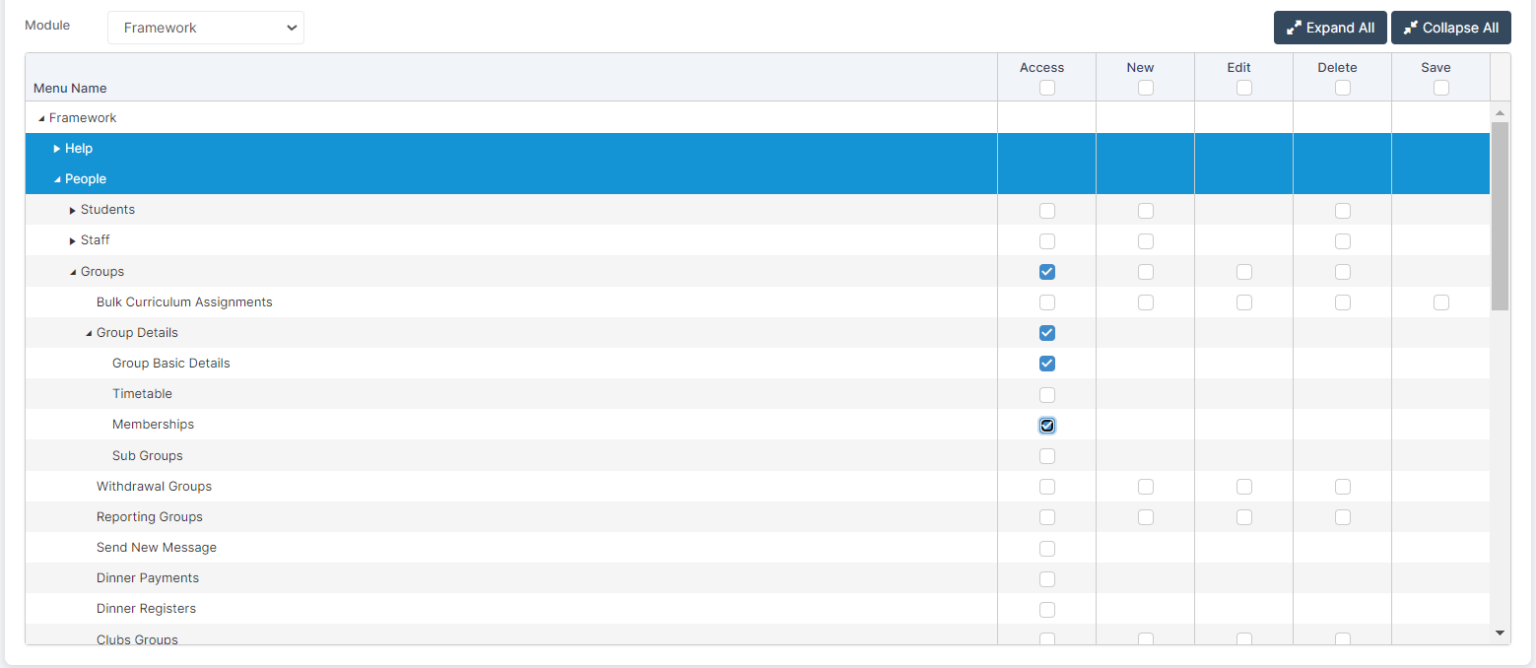Click the scrollbar down arrow
This screenshot has width=1536, height=668.
pos(1499,632)
